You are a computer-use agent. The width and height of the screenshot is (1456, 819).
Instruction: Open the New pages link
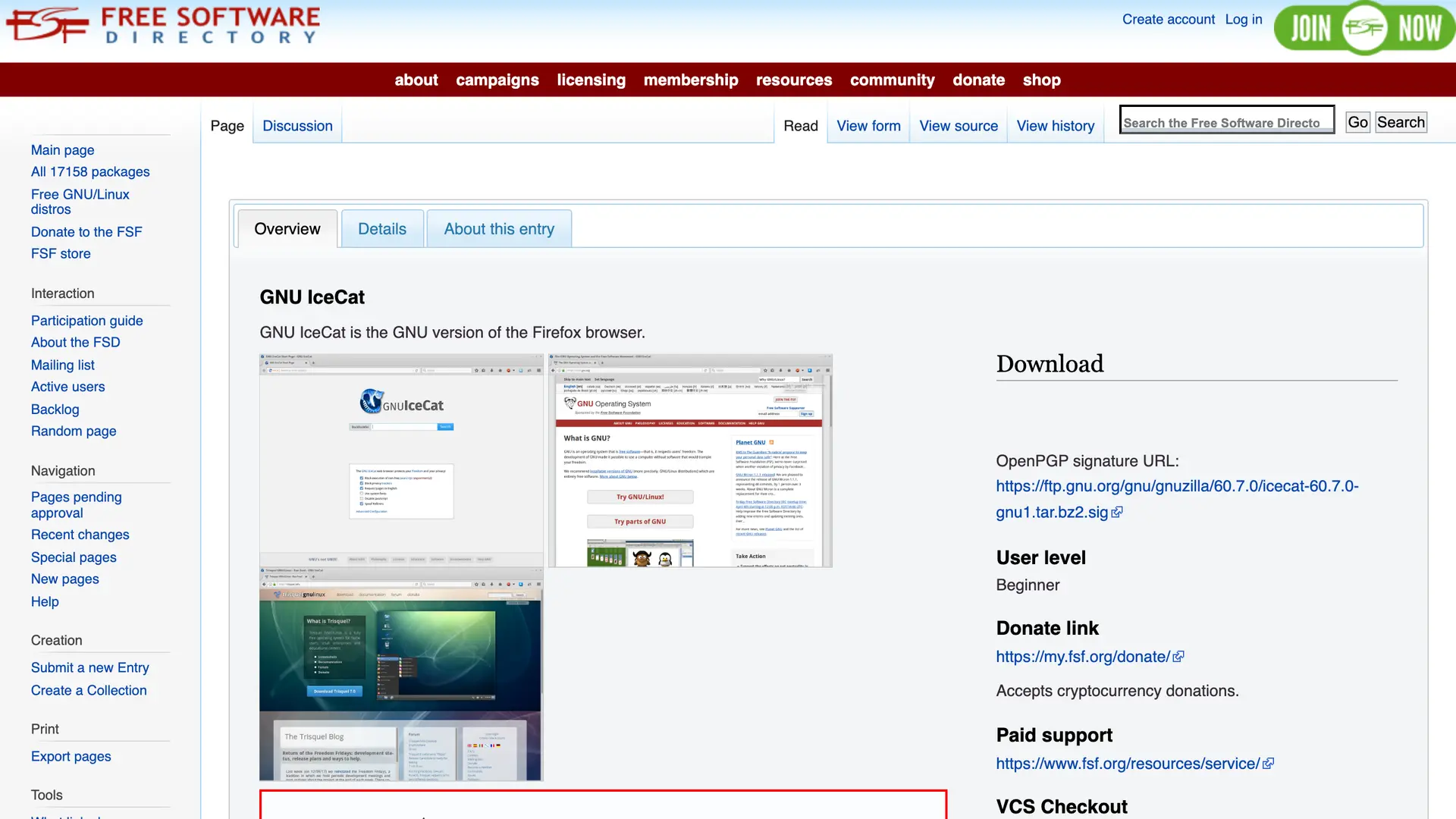pyautogui.click(x=65, y=579)
